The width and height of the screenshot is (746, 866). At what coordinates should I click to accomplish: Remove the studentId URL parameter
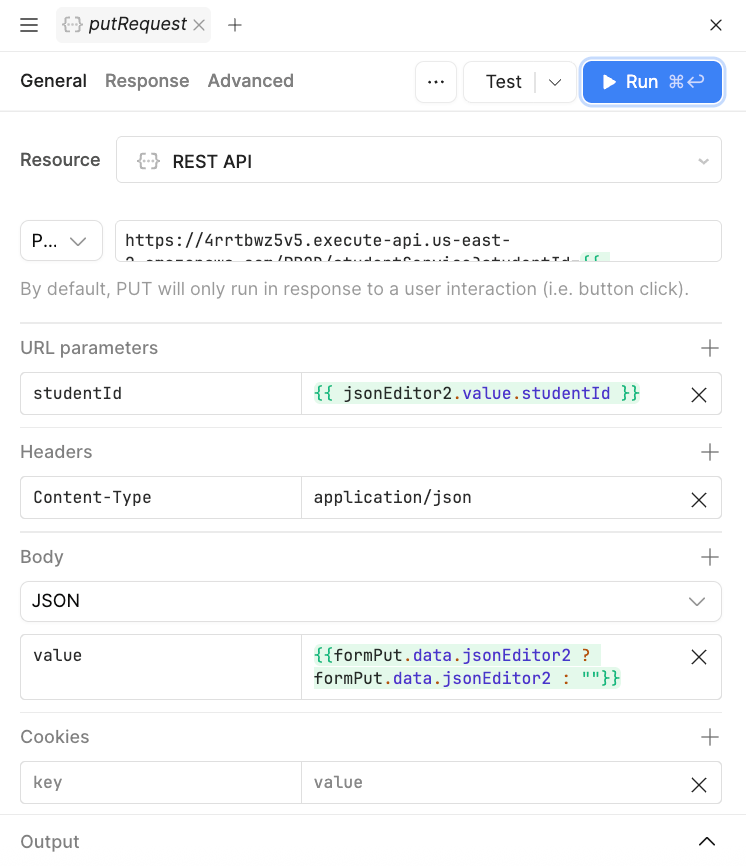pyautogui.click(x=698, y=394)
